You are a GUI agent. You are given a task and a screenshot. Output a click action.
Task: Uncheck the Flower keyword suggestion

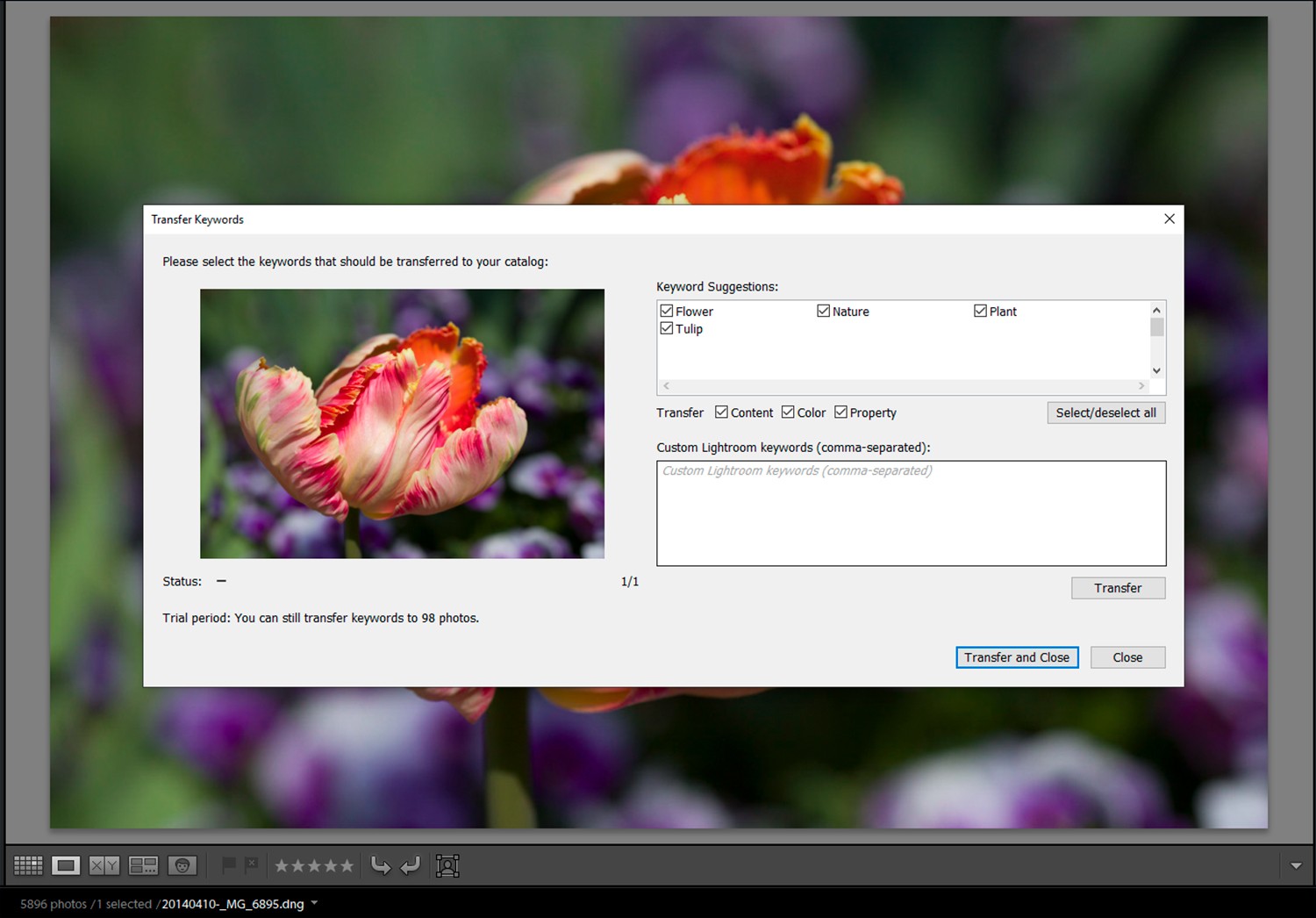(x=668, y=311)
